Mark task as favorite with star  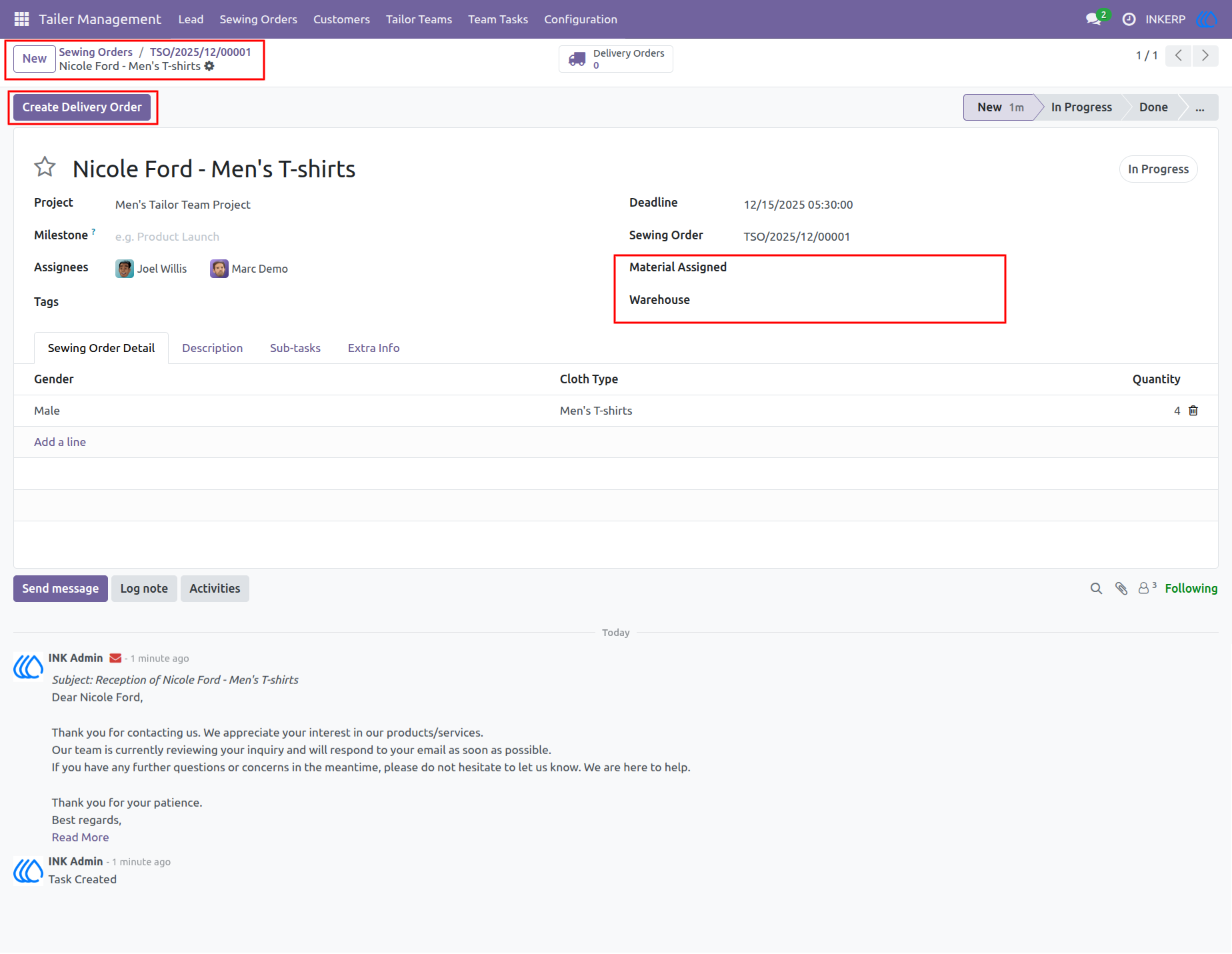point(45,167)
